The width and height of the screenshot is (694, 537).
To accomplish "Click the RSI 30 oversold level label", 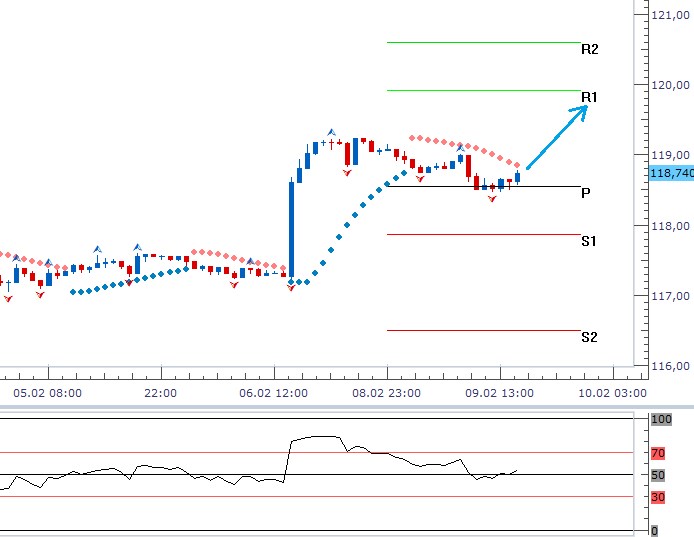I will [658, 497].
